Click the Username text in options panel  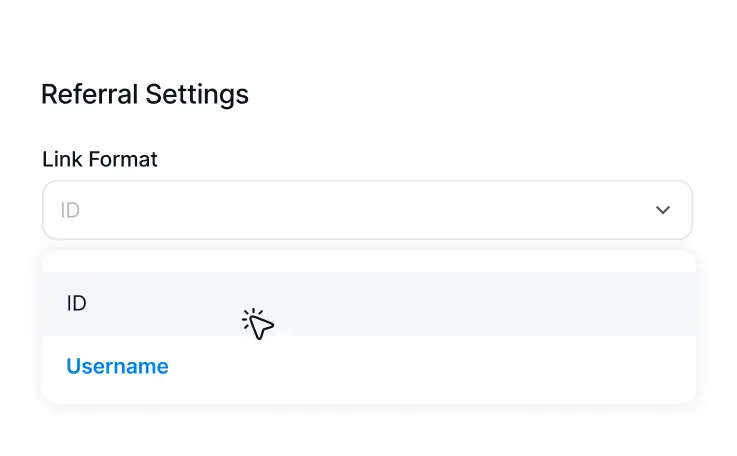117,366
